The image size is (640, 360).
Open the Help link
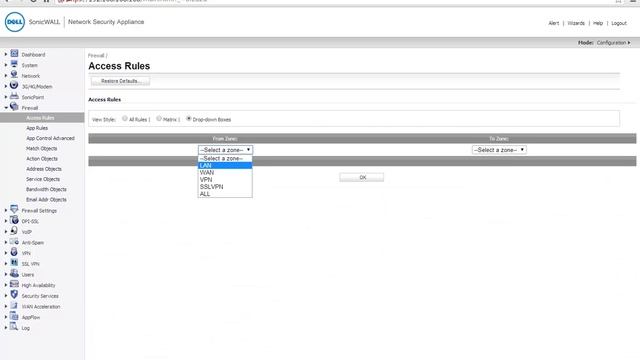[x=598, y=23]
